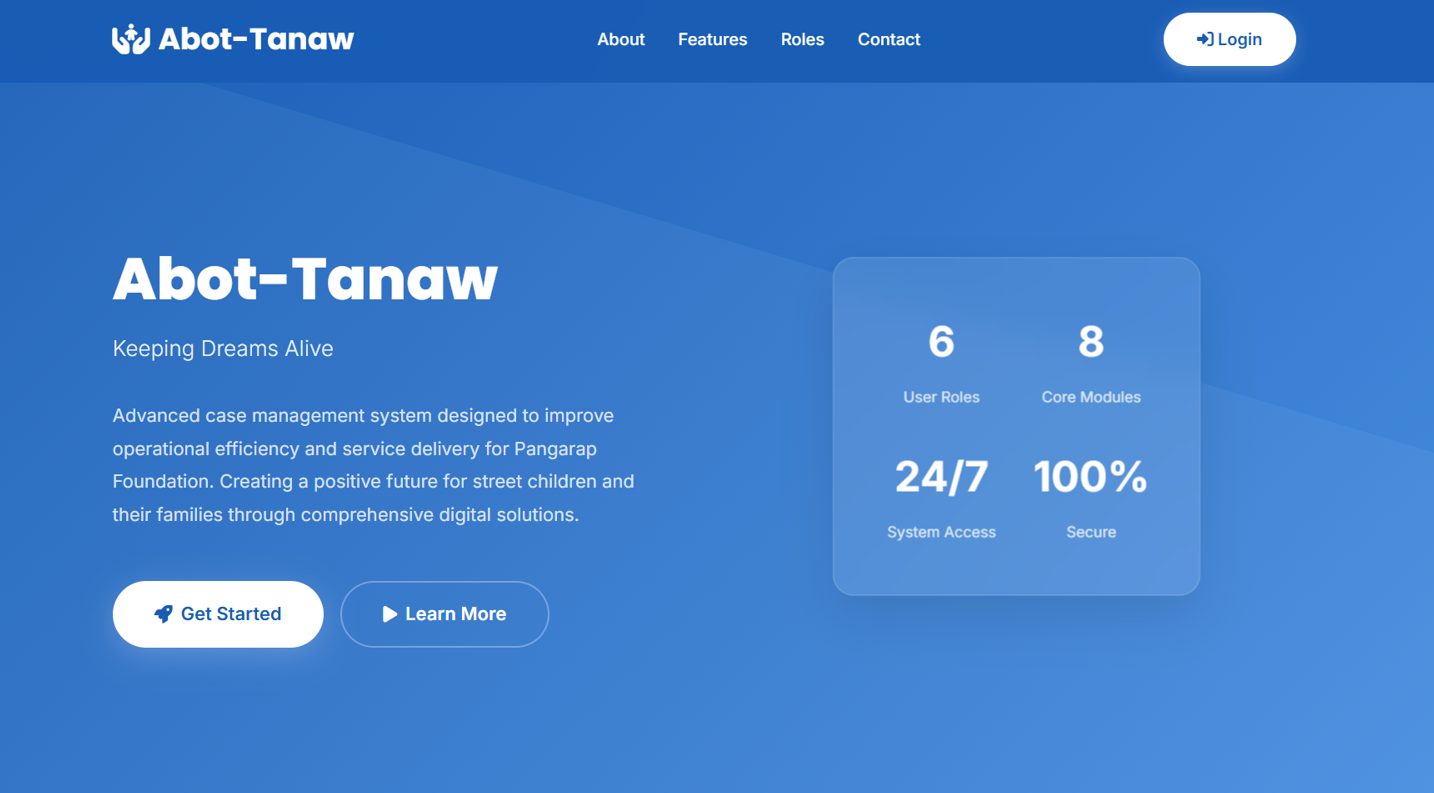Select the Abot-Tanaw hero heading
Screen dimensions: 1434x793
pyautogui.click(x=304, y=280)
